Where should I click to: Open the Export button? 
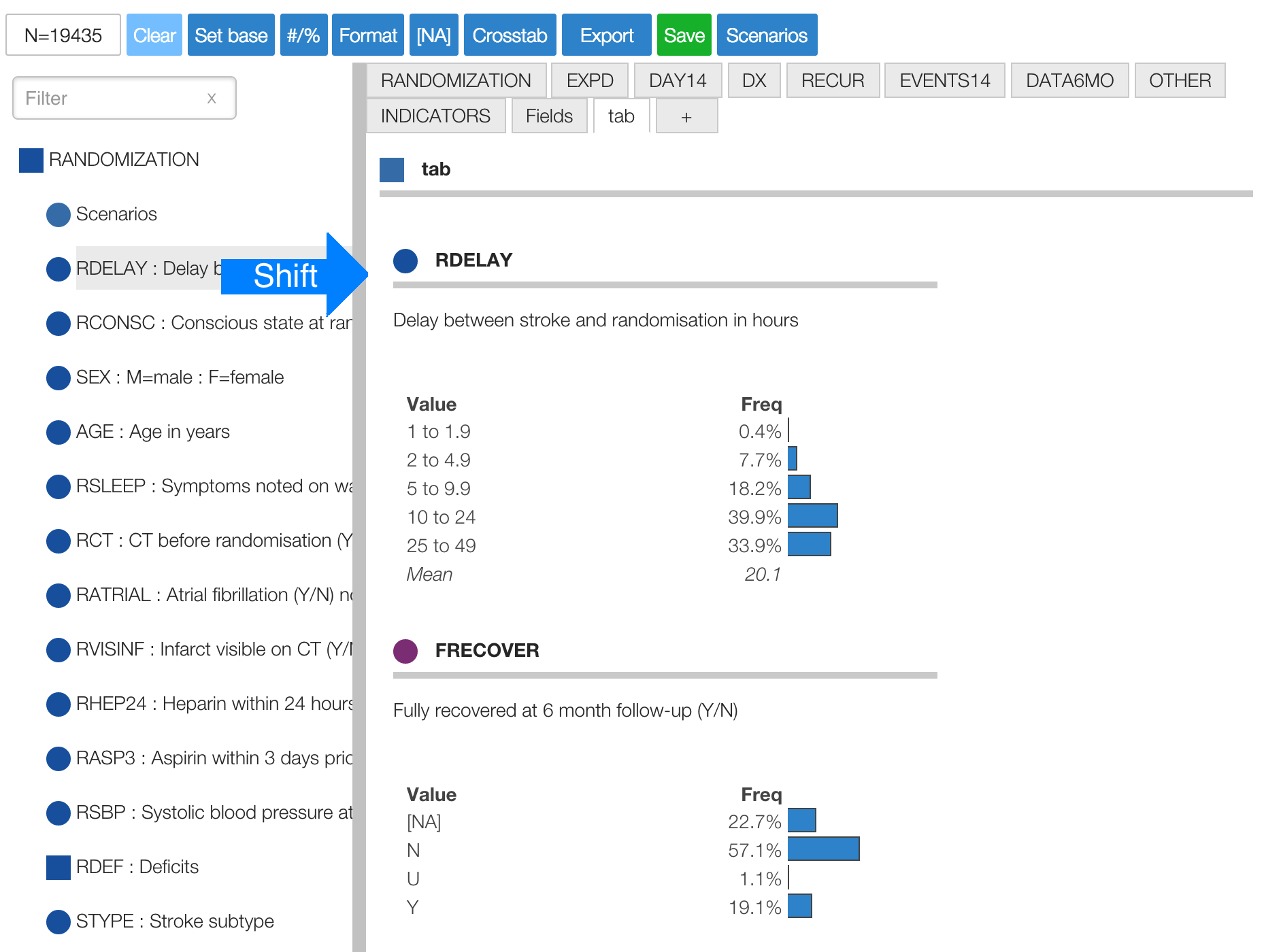click(606, 35)
